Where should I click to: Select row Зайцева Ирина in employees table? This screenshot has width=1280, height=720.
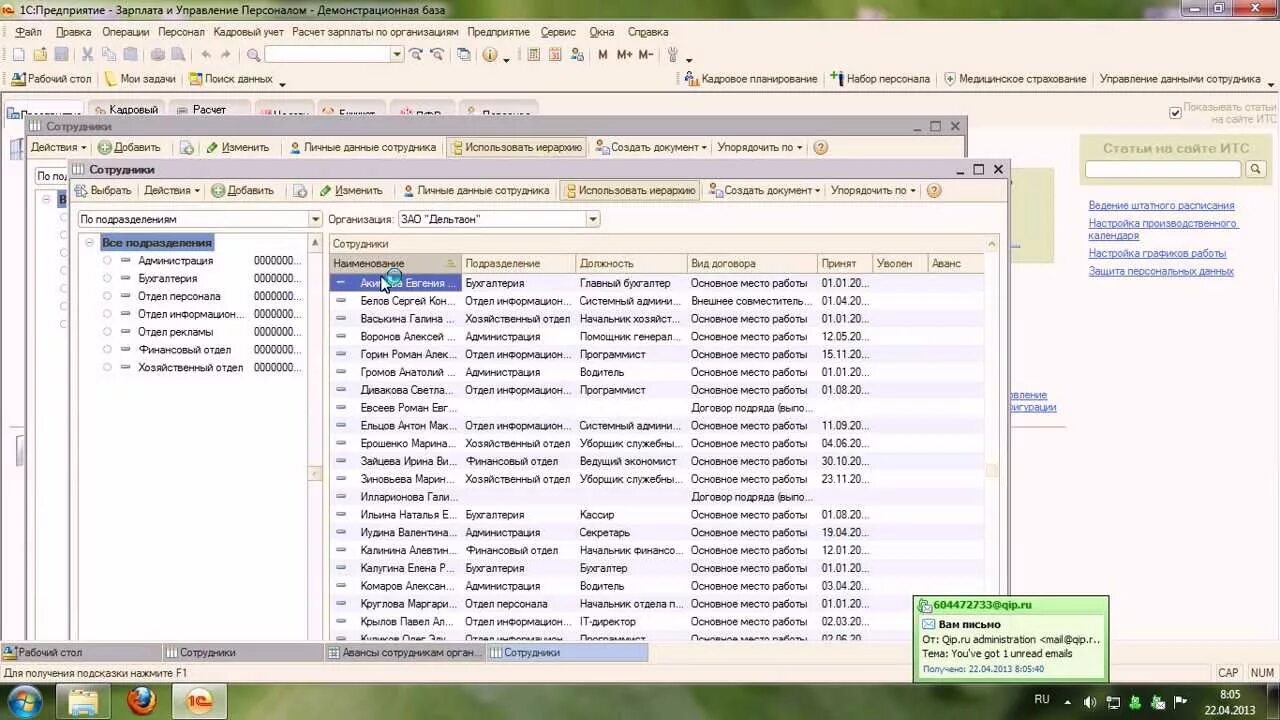point(657,462)
